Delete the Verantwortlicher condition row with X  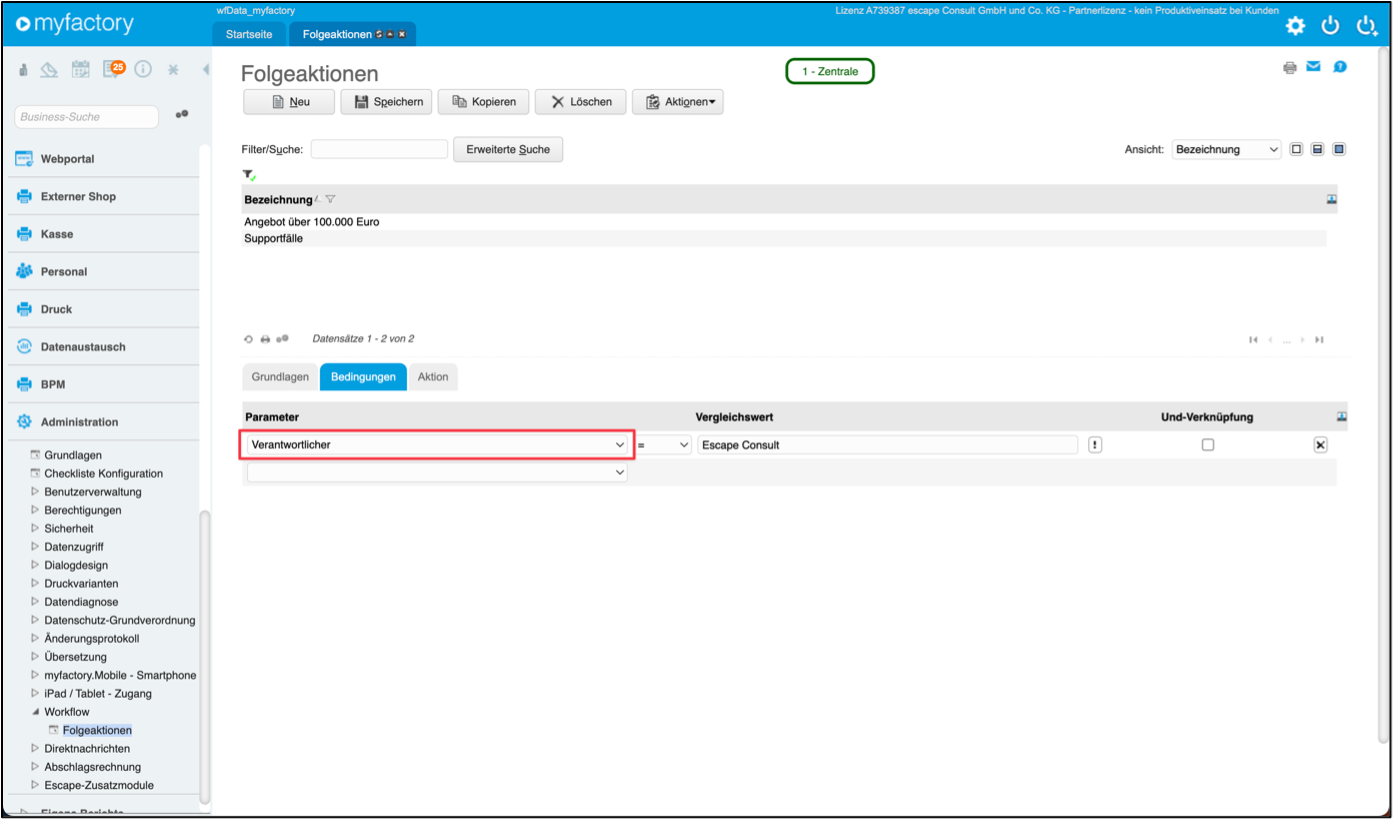coord(1320,445)
